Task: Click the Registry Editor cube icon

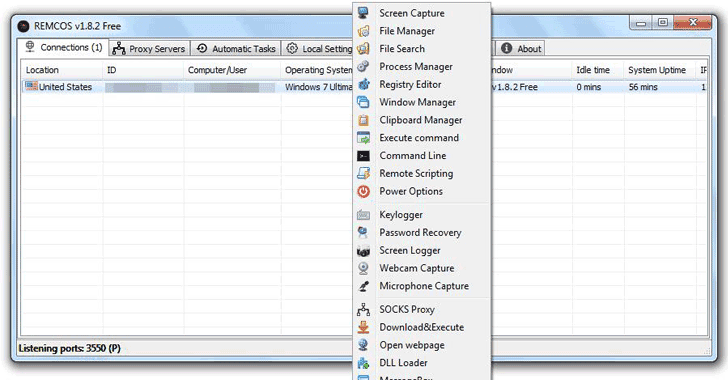Action: [x=363, y=84]
